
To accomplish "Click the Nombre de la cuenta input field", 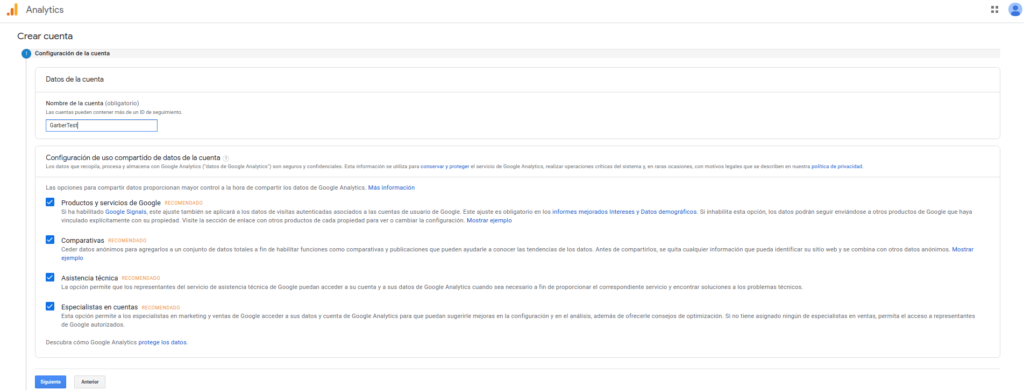I will [101, 125].
